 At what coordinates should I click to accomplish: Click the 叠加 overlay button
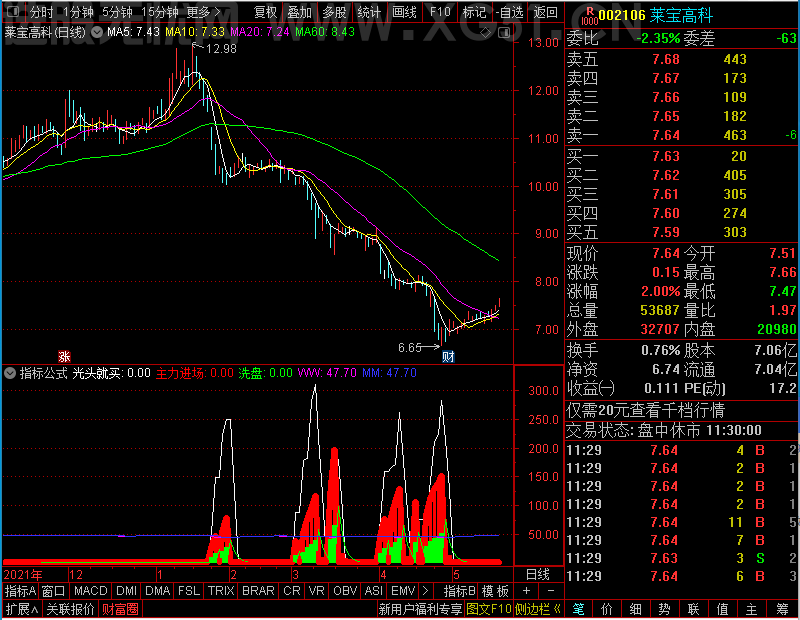coord(299,12)
